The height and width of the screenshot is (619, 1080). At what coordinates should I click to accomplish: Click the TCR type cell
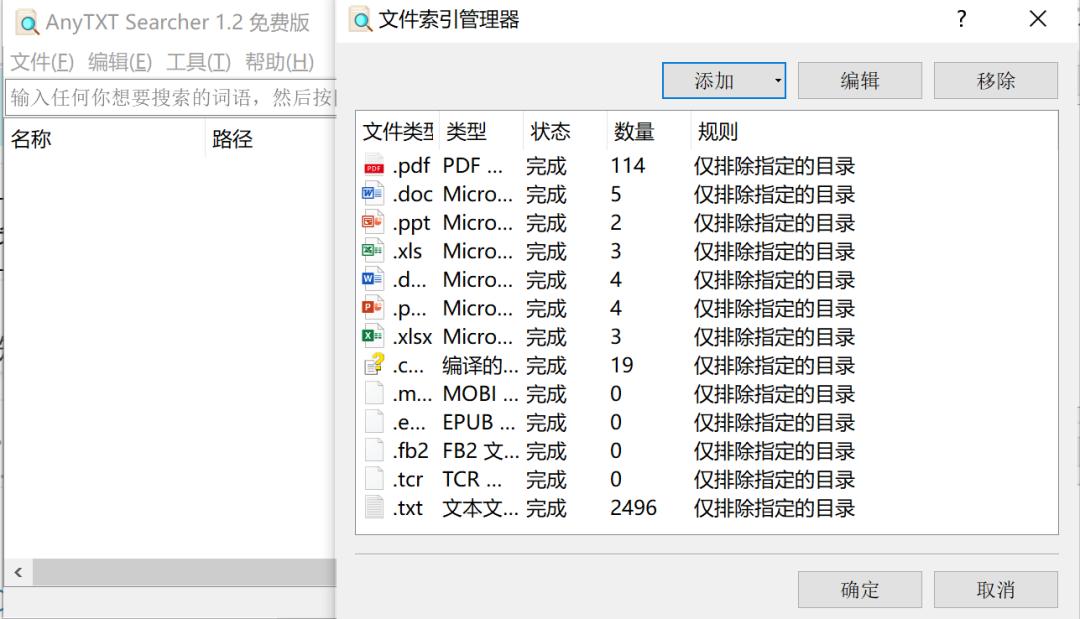tap(472, 479)
